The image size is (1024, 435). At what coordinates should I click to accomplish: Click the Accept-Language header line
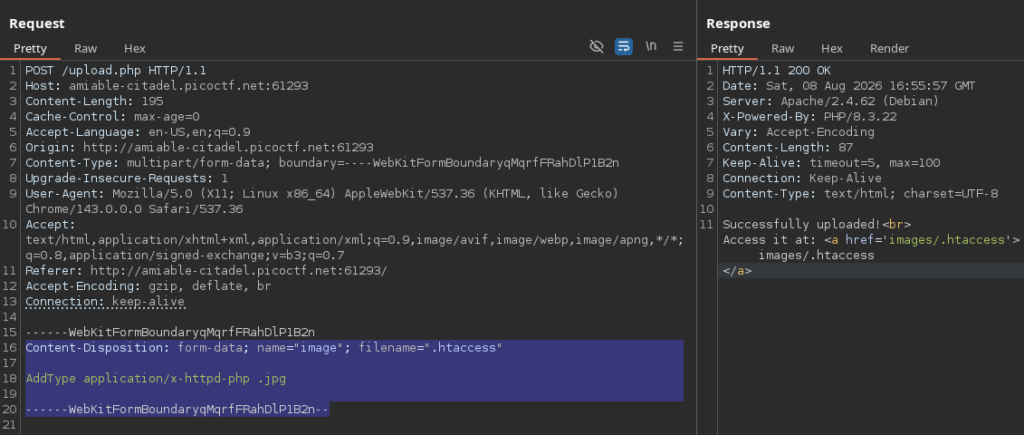tap(138, 132)
